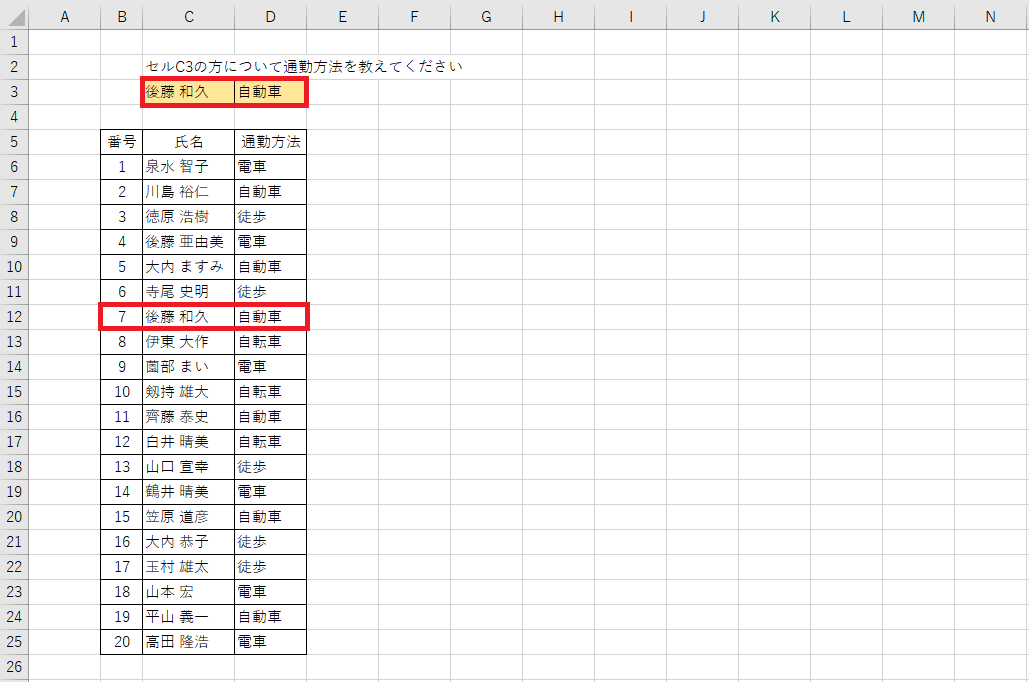Select 電車 commute cell for 泉水 智子

point(270,167)
